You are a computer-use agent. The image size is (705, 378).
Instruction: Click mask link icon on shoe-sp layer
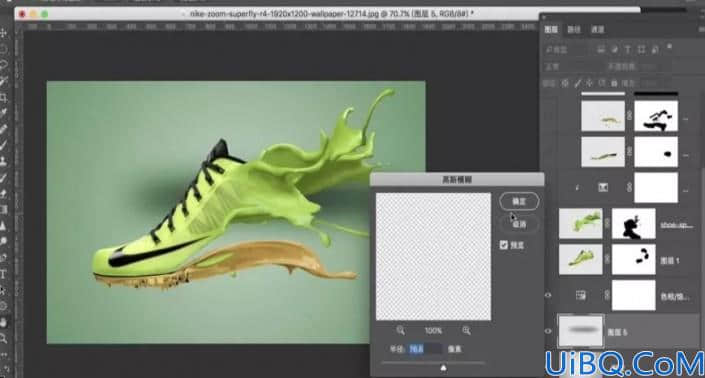(607, 223)
